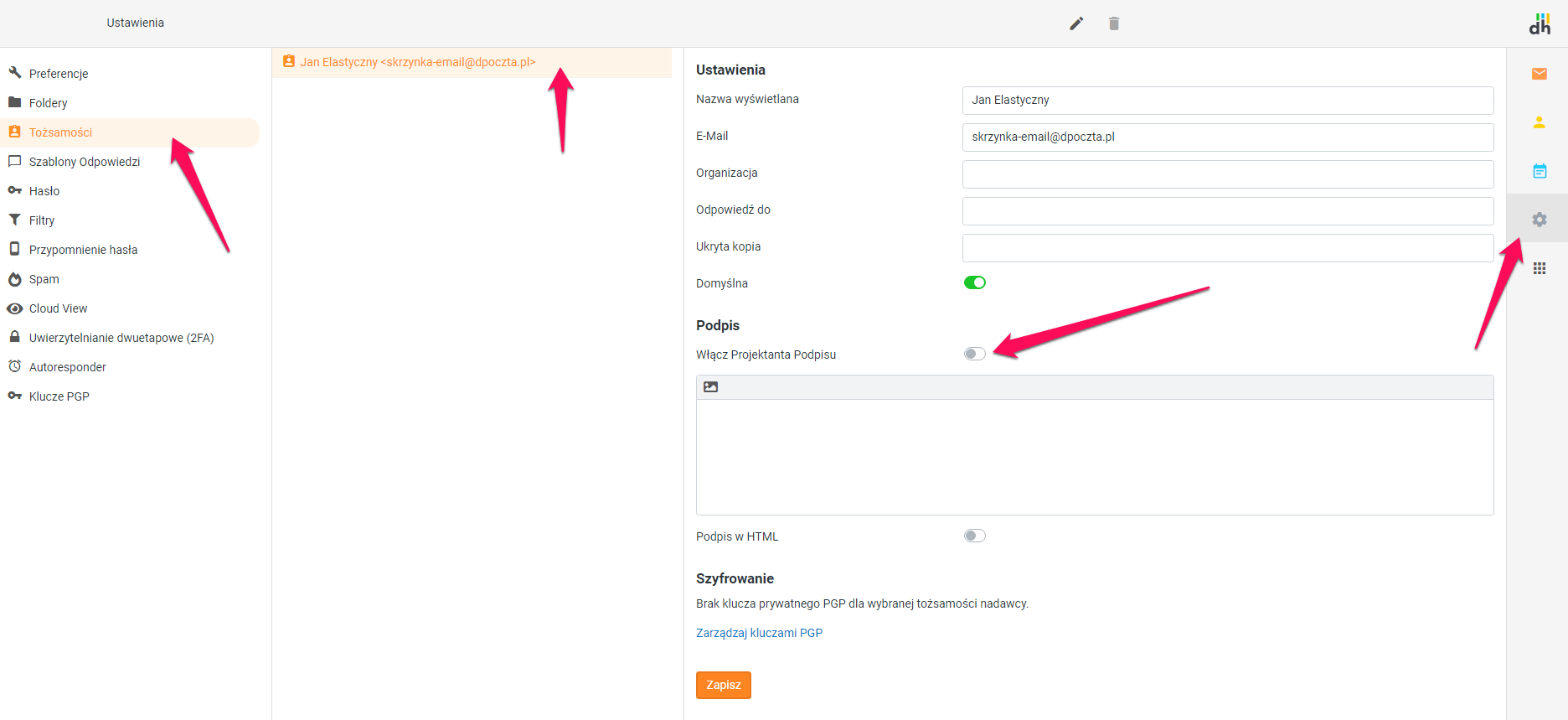This screenshot has height=720, width=1568.
Task: Click the Nazwa wyświetlana input field
Action: pyautogui.click(x=1228, y=100)
